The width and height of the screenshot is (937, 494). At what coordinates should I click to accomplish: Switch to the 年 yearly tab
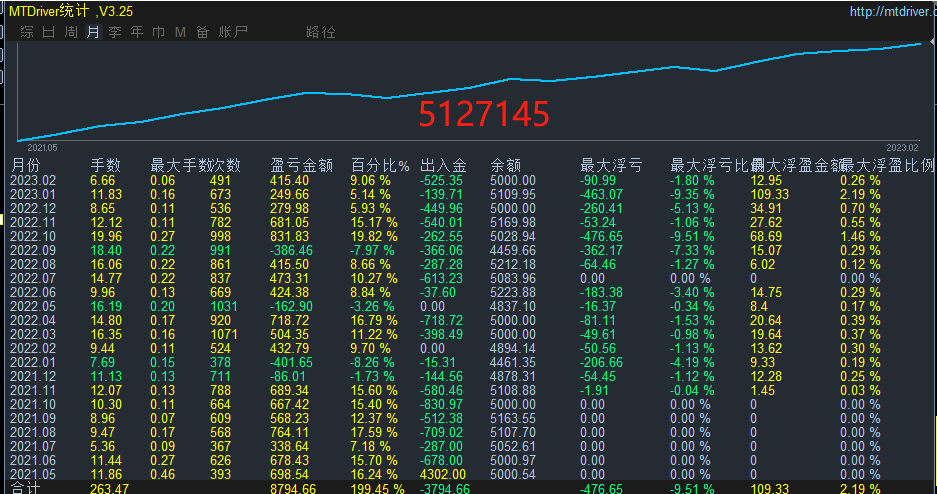[x=137, y=32]
